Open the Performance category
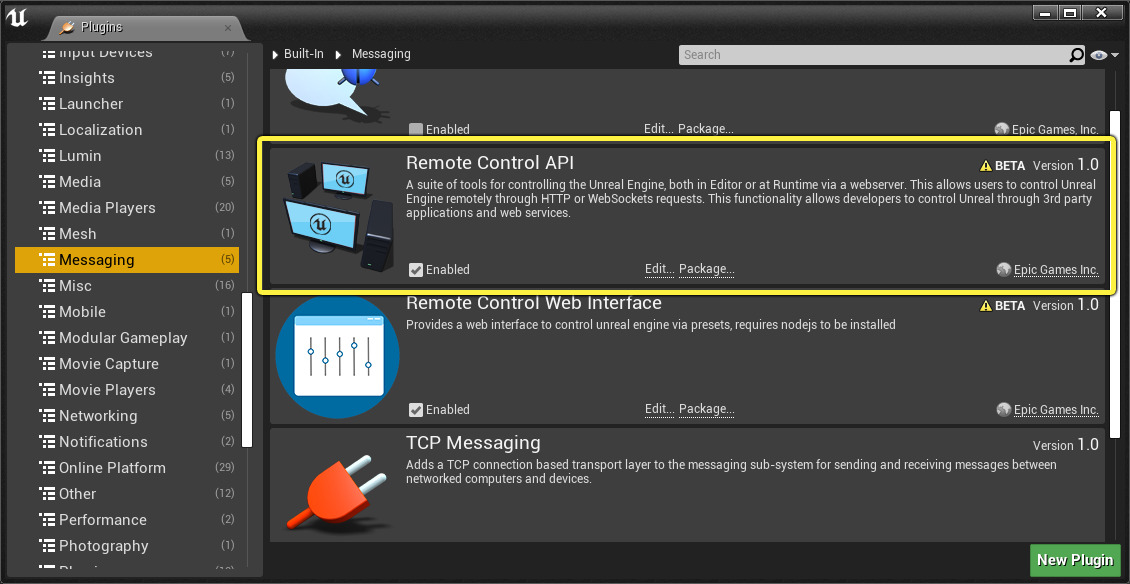 point(127,519)
